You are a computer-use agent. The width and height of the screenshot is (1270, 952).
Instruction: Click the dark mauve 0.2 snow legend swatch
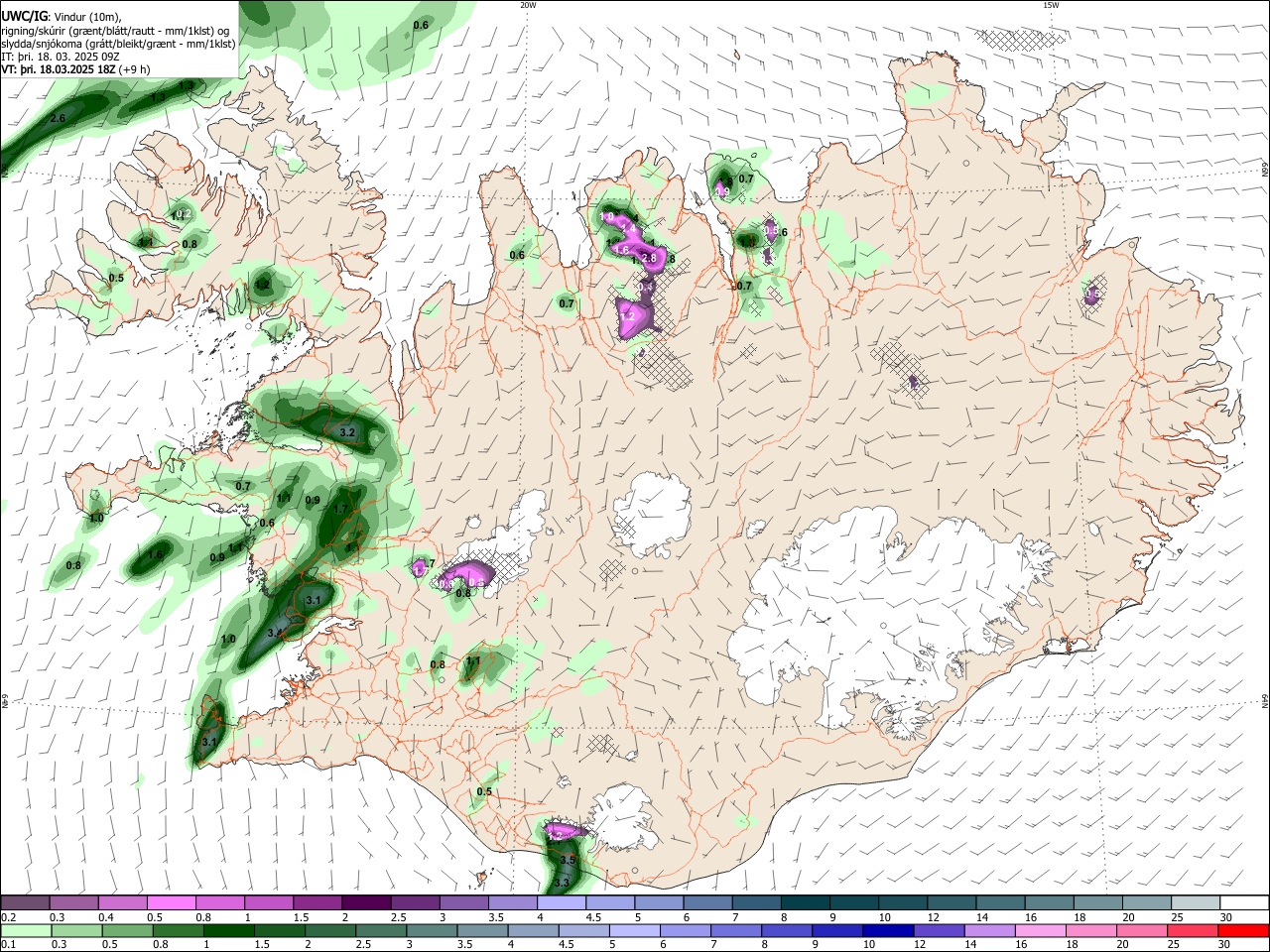24,902
